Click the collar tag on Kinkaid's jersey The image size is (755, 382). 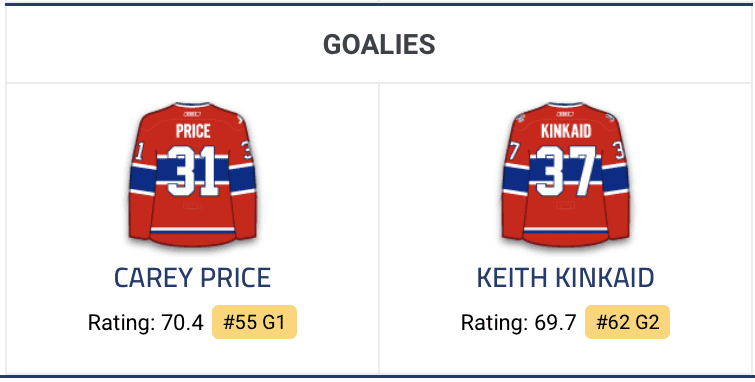(x=565, y=114)
